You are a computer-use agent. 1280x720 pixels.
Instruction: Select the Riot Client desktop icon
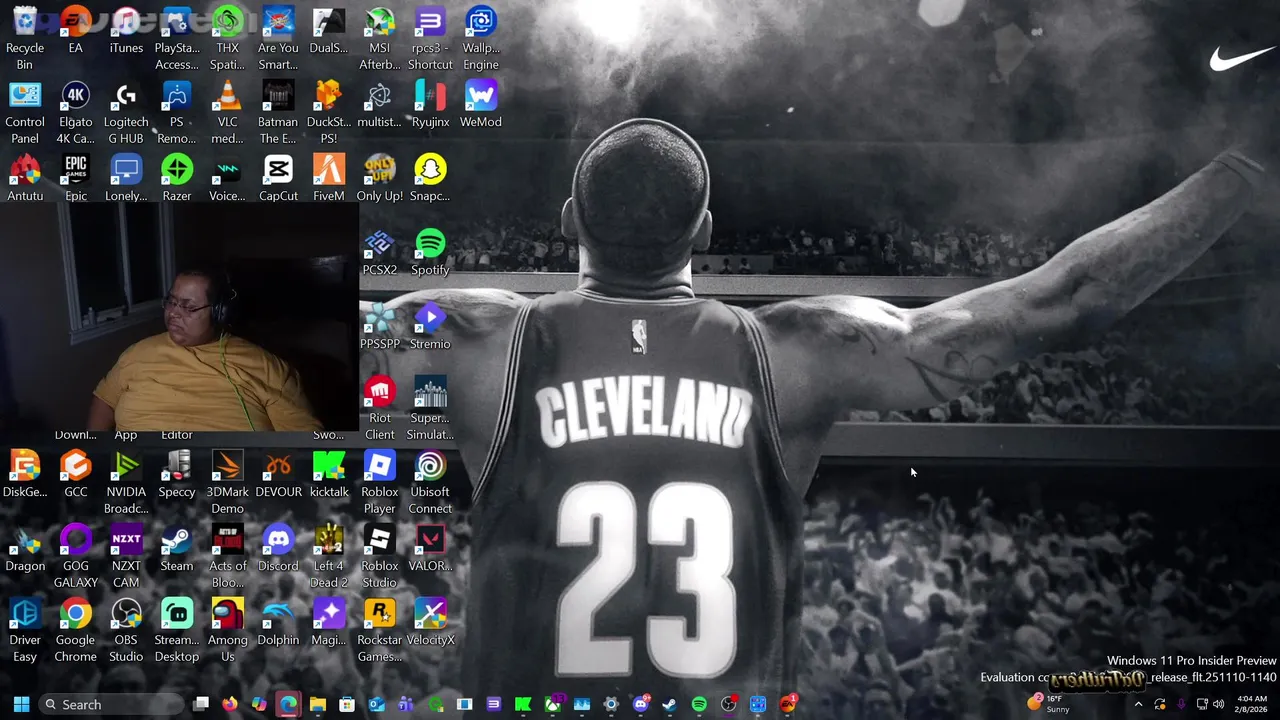coord(380,408)
